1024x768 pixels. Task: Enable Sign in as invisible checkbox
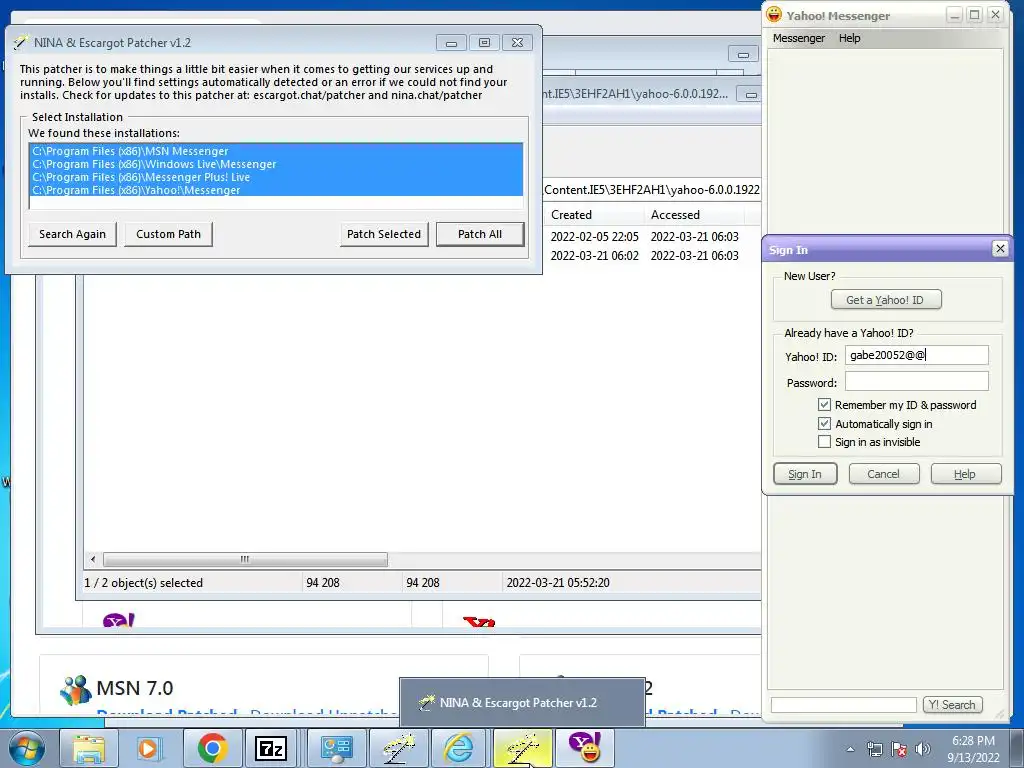click(x=824, y=442)
